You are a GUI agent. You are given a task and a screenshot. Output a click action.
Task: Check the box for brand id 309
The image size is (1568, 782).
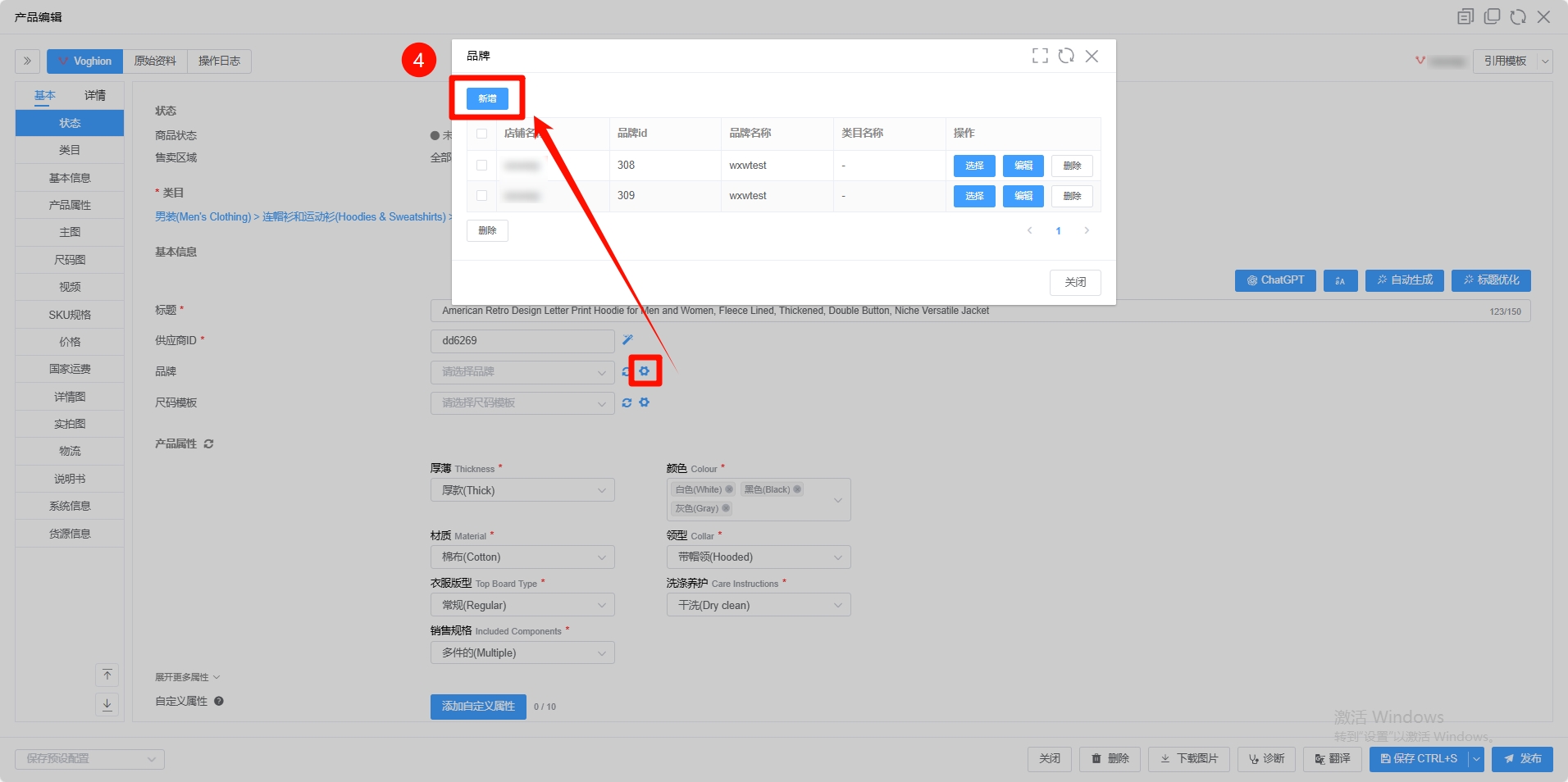[x=481, y=196]
